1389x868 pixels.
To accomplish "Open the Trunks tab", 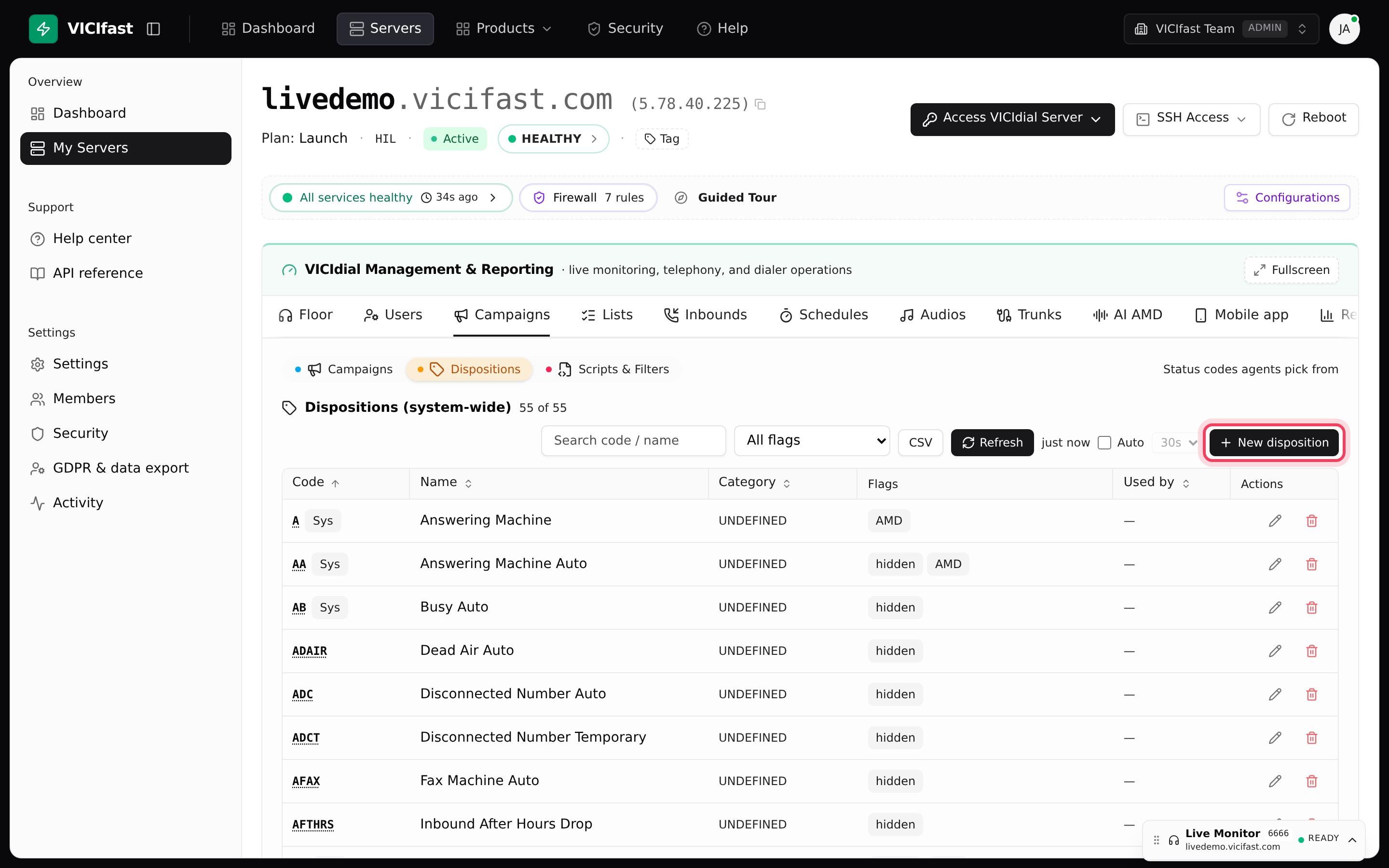I will [1029, 315].
